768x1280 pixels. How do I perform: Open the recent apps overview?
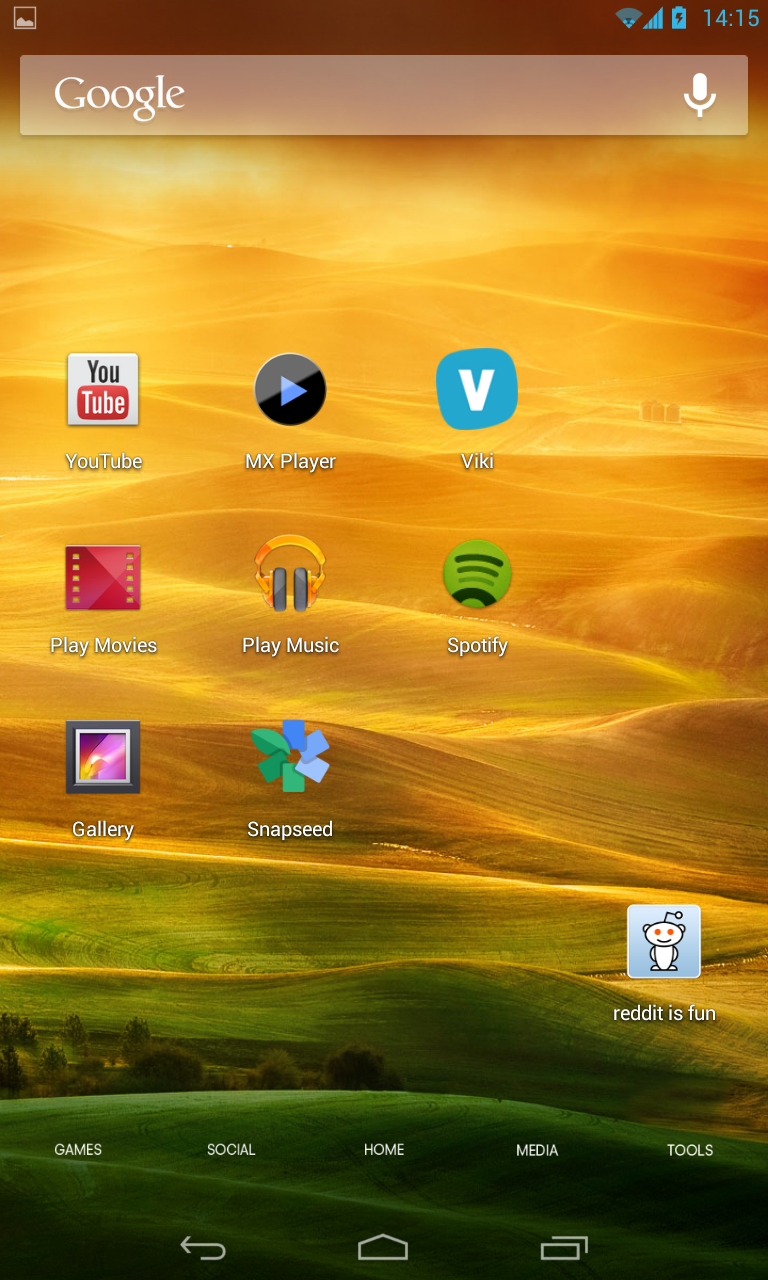coord(564,1247)
